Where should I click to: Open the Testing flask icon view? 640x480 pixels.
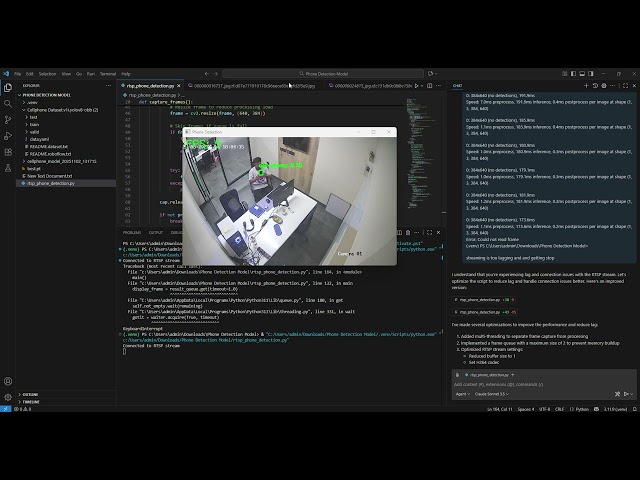click(8, 168)
